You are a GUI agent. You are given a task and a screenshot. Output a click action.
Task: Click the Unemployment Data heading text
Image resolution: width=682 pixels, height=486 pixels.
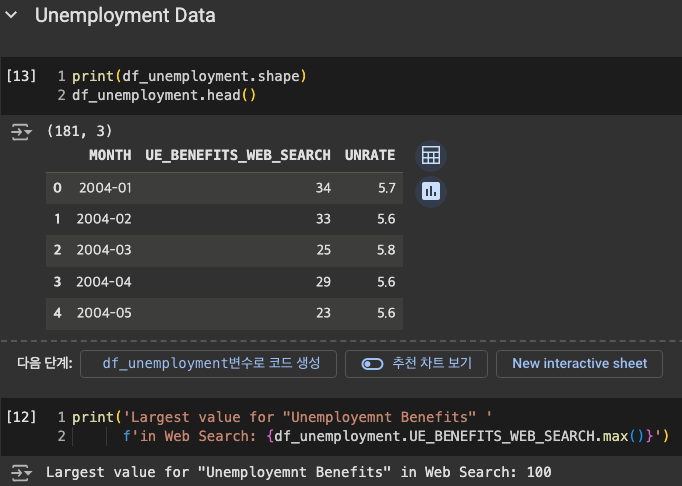point(125,16)
